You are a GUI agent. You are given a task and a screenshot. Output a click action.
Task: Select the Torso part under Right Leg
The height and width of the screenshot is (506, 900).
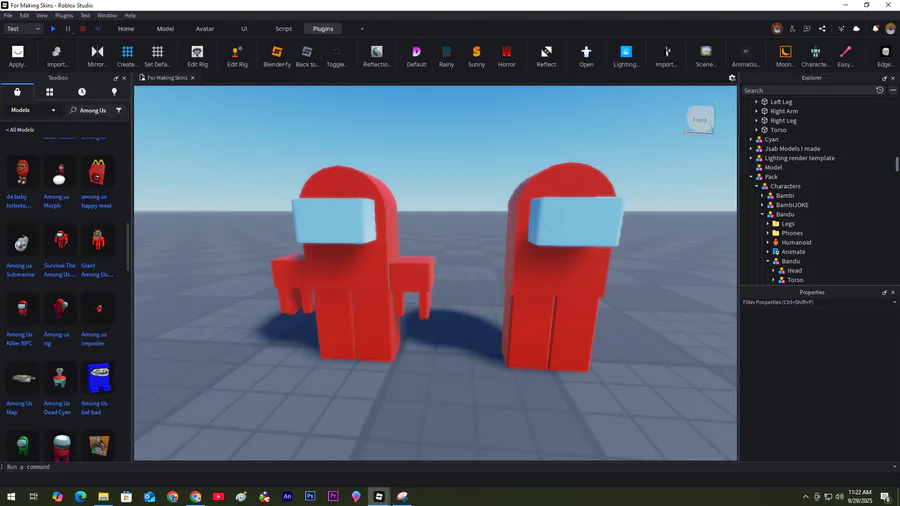click(x=778, y=130)
